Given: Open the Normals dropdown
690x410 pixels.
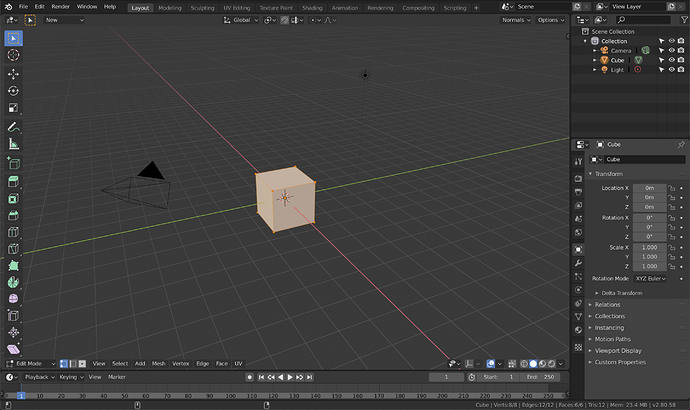Looking at the screenshot, I should 516,20.
